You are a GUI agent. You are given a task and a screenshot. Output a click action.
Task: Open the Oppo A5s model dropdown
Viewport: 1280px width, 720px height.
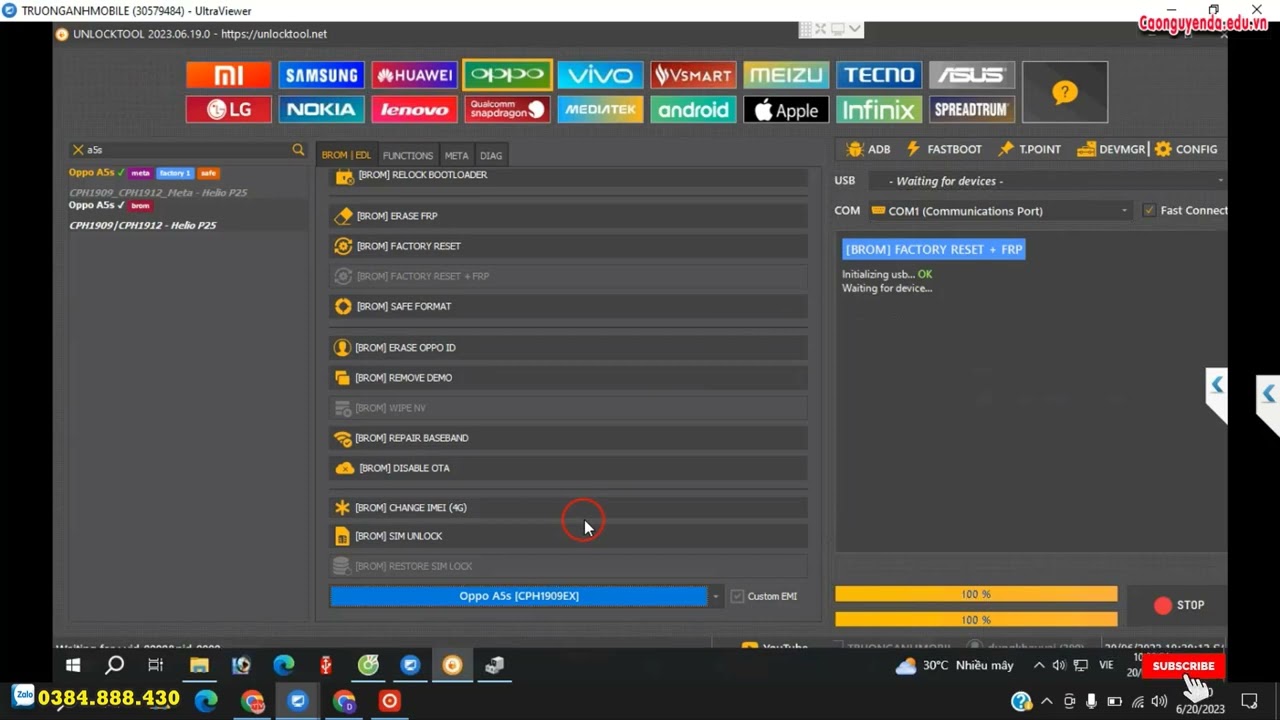coord(715,596)
